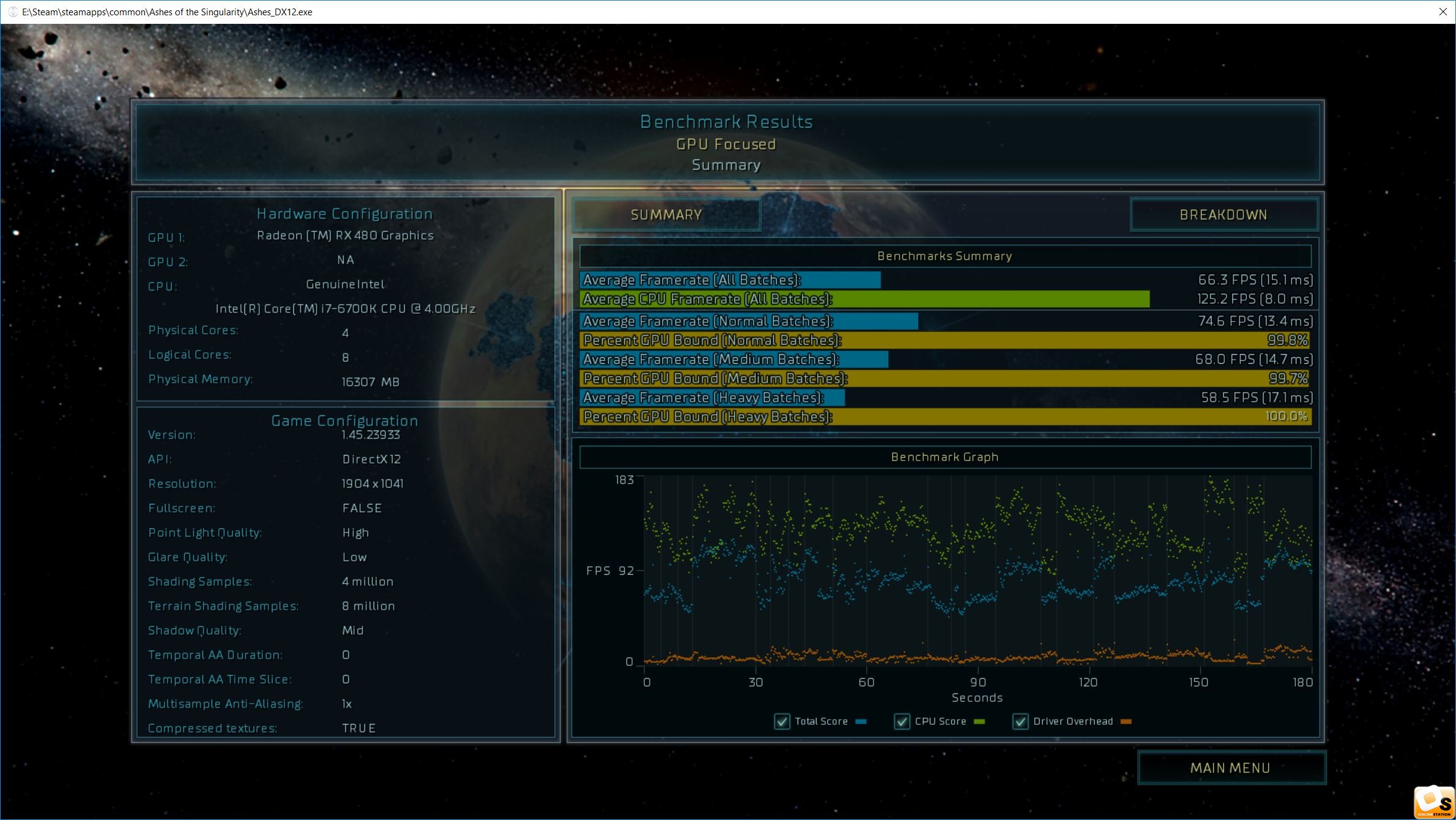This screenshot has width=1456, height=820.
Task: Click the 16307 MB physical memory value
Action: point(370,382)
